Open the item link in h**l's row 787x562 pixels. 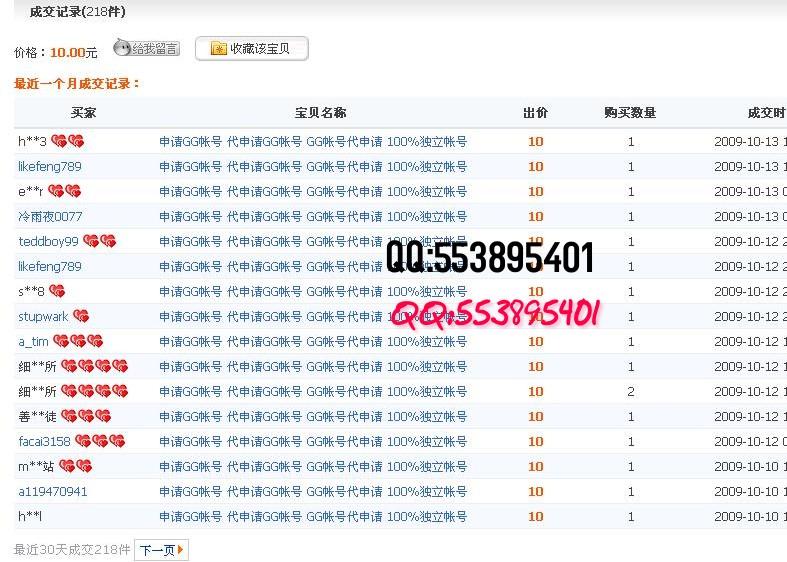click(313, 516)
